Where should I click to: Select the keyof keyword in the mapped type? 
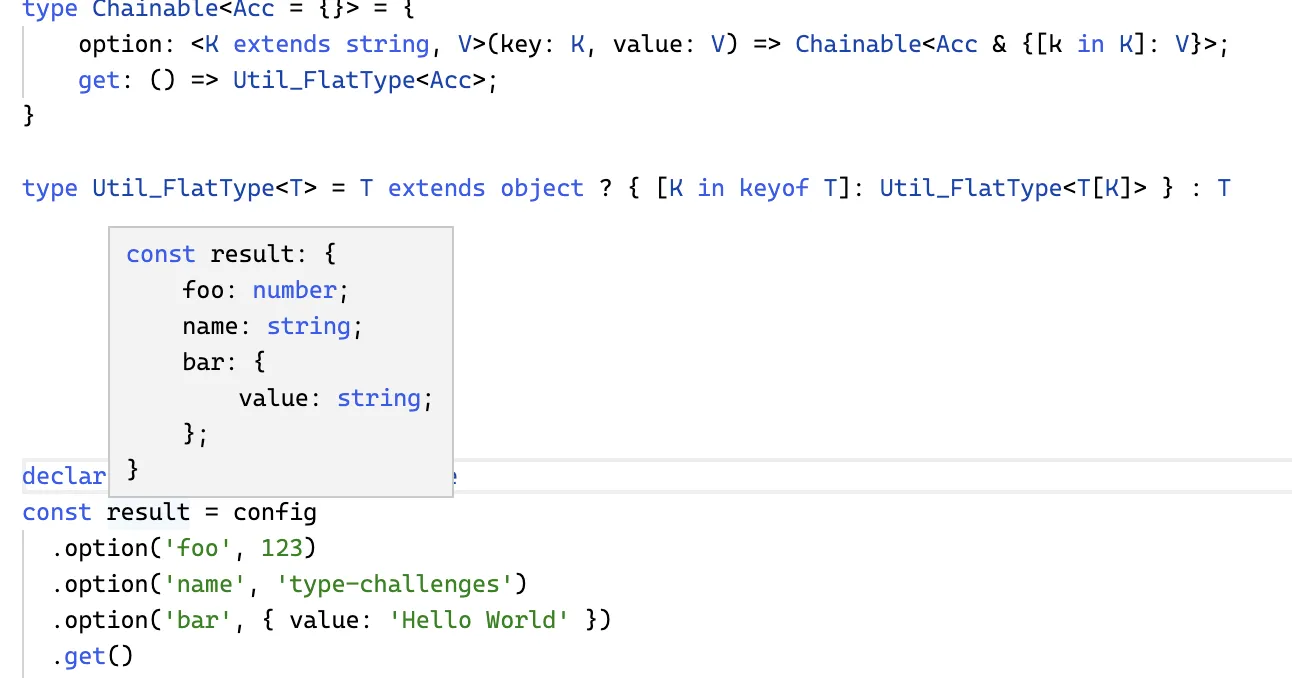773,189
